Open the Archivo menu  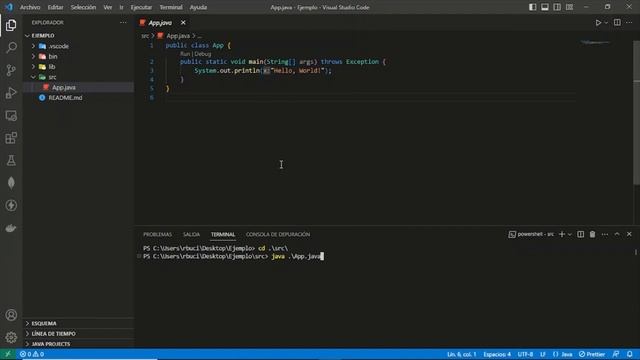point(30,7)
